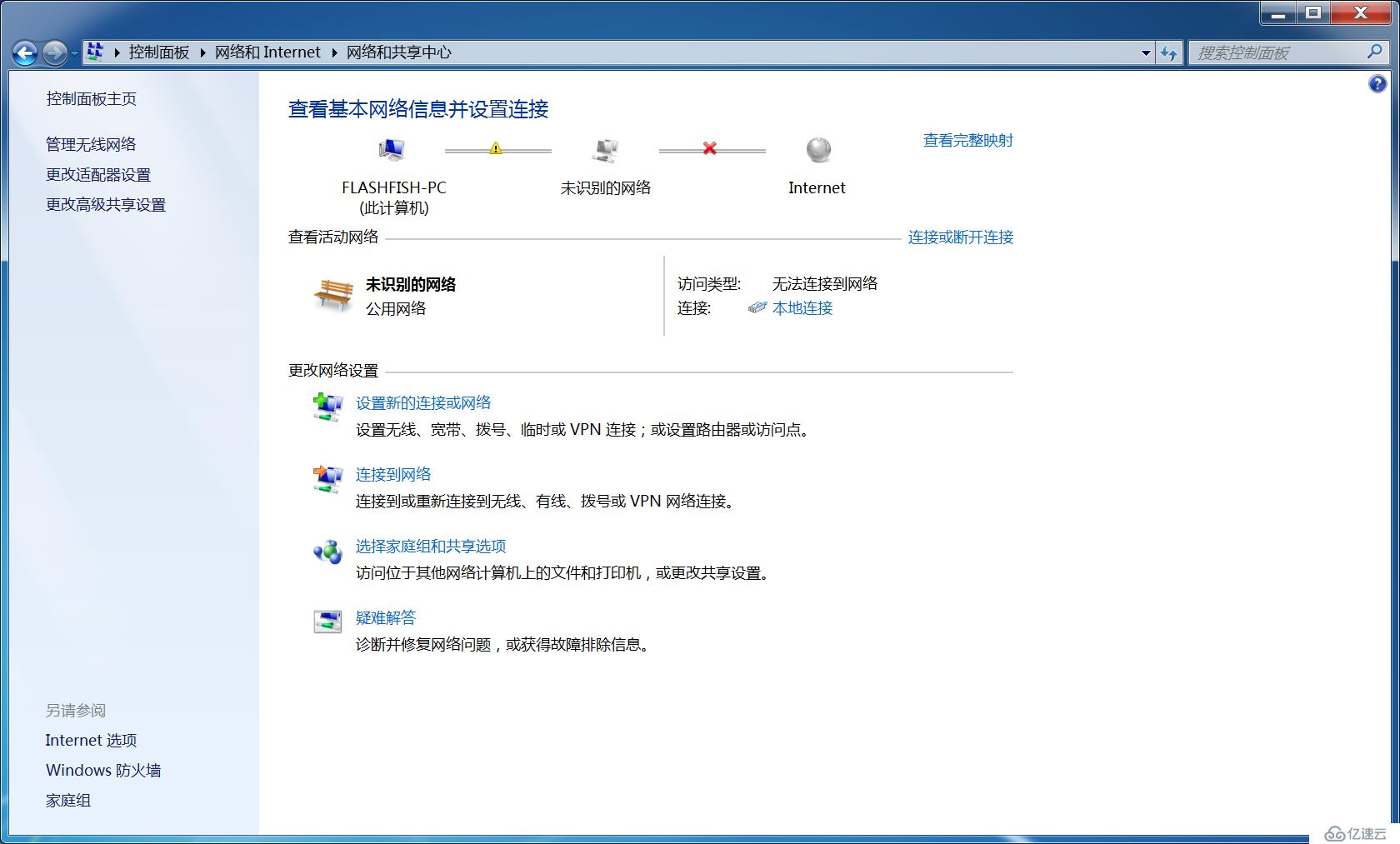Open 更改高级共享设置
Viewport: 1400px width, 844px height.
click(x=106, y=204)
